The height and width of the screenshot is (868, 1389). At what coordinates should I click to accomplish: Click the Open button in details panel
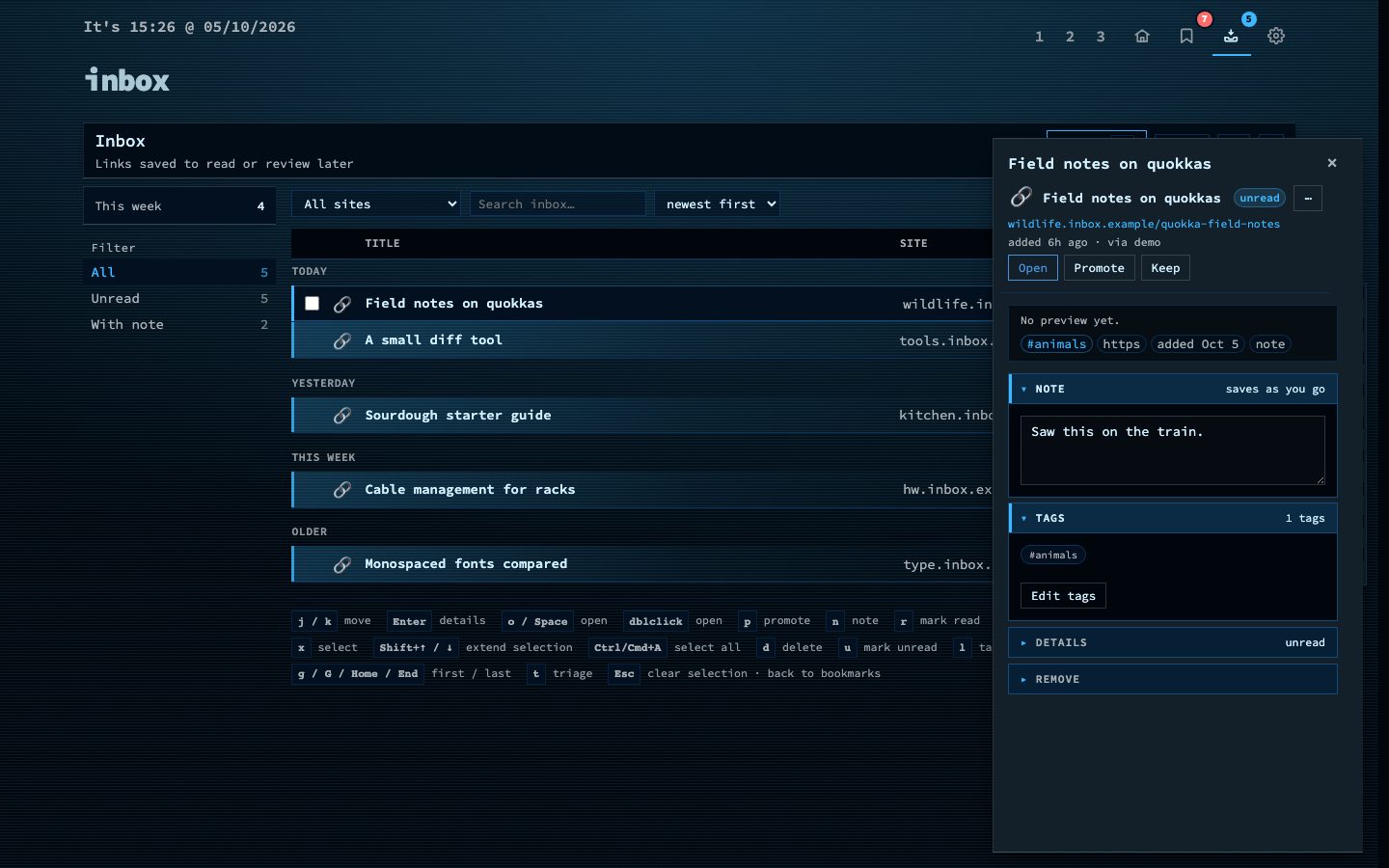tap(1032, 268)
